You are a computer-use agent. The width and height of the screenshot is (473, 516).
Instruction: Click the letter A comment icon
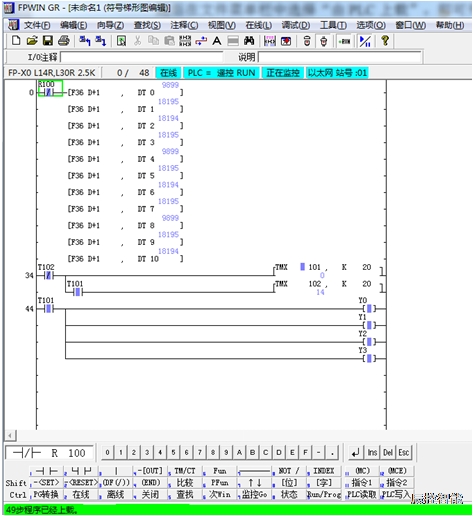point(217,41)
